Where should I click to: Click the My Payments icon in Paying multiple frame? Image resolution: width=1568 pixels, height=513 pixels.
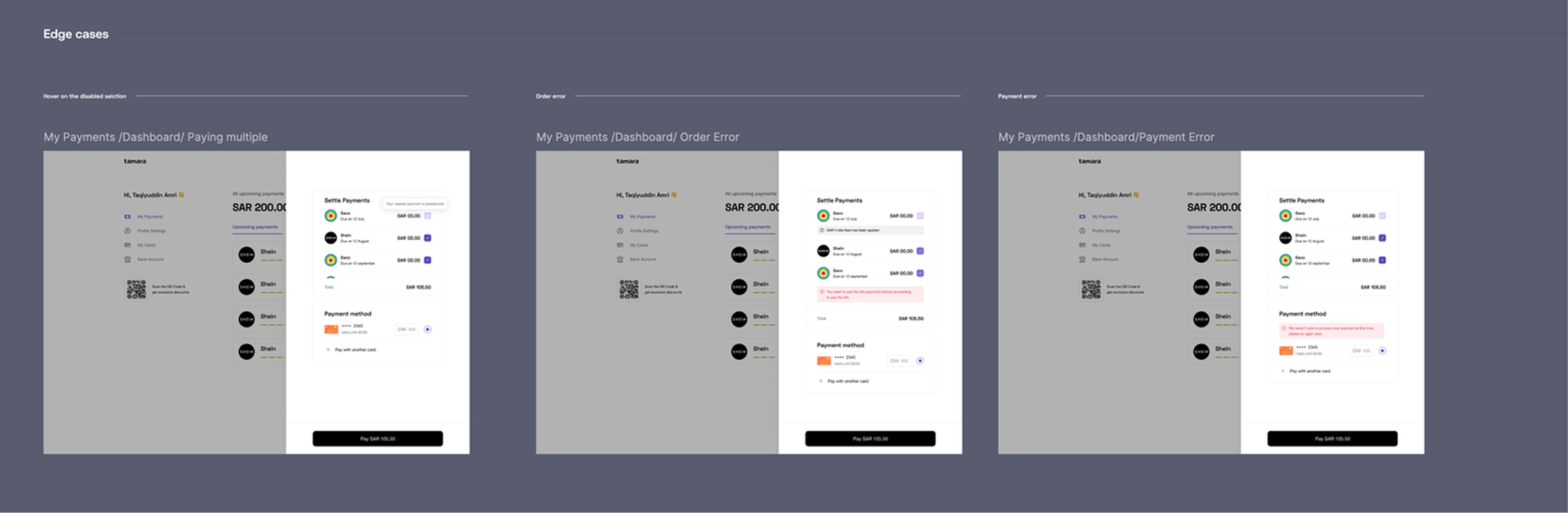tap(128, 216)
